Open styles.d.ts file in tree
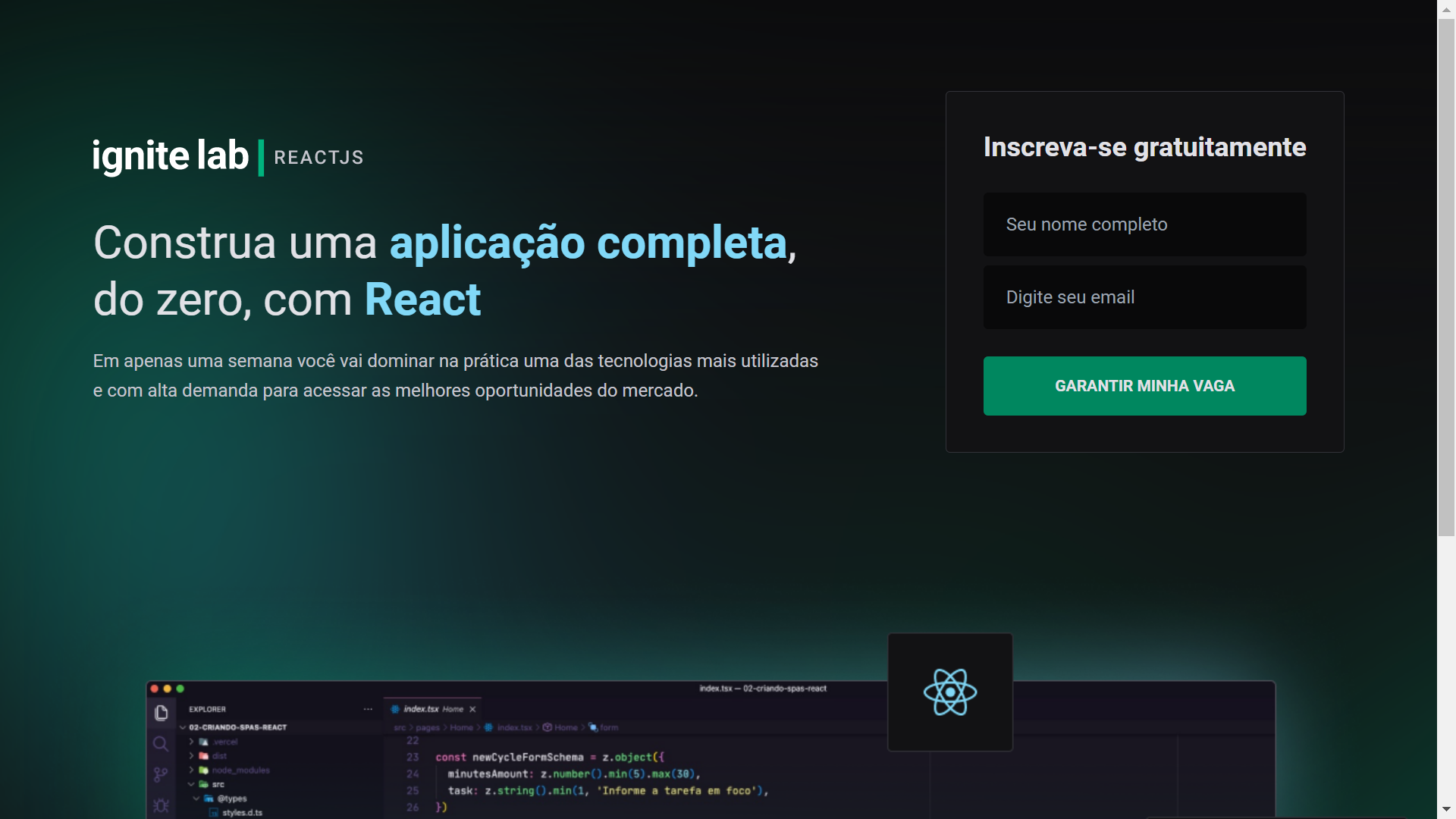 [x=242, y=812]
